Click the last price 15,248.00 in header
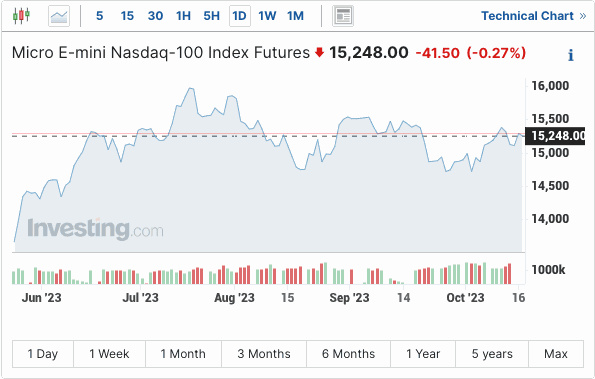This screenshot has height=379, width=595. coord(368,53)
